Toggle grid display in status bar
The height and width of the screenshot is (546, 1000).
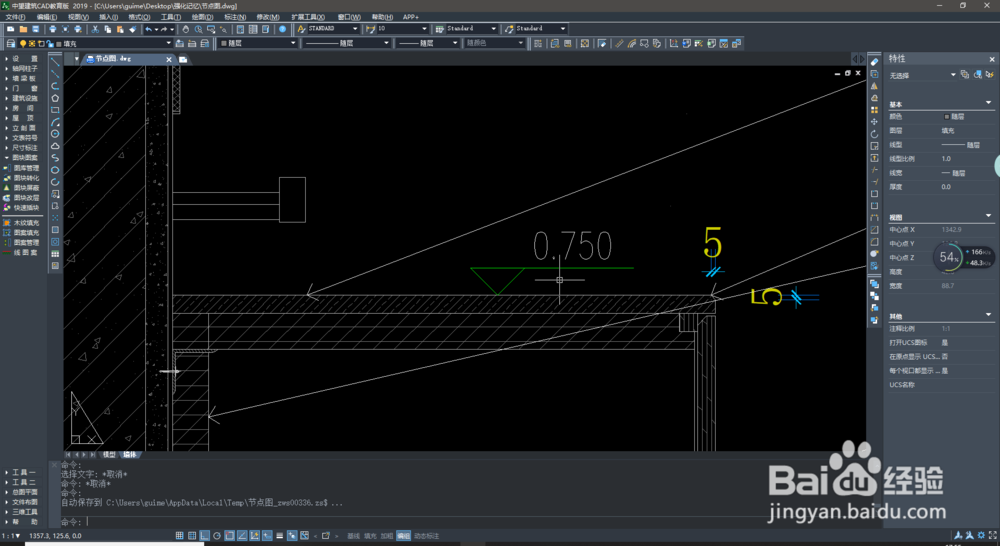point(192,536)
